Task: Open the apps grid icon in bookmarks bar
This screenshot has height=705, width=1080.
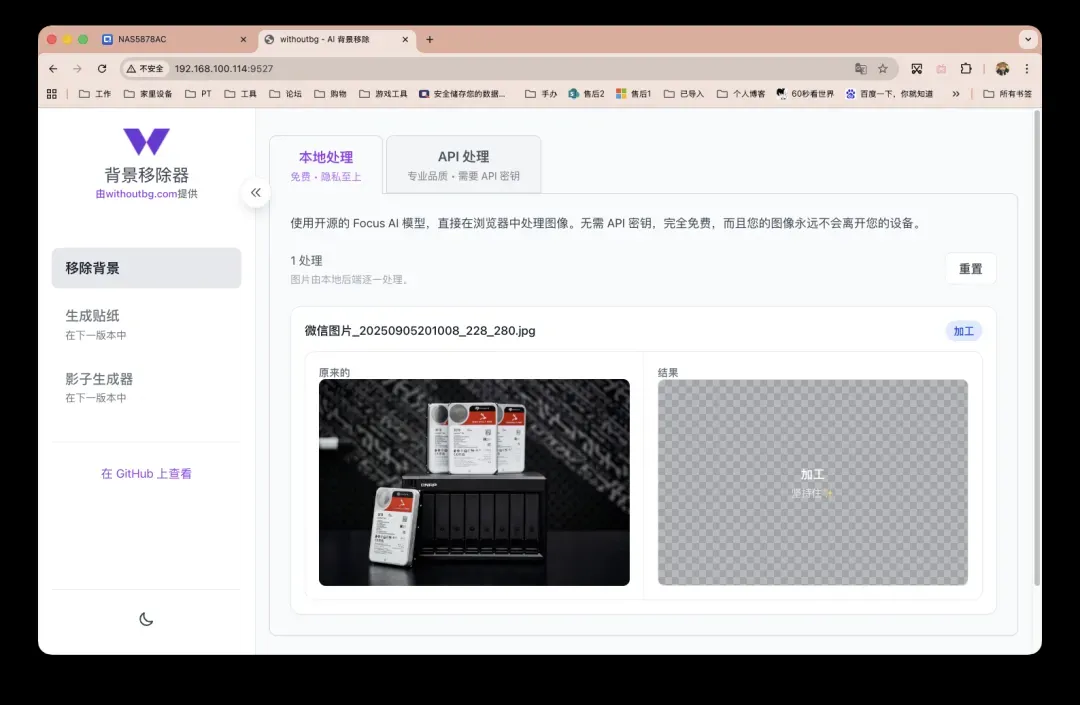Action: click(52, 94)
